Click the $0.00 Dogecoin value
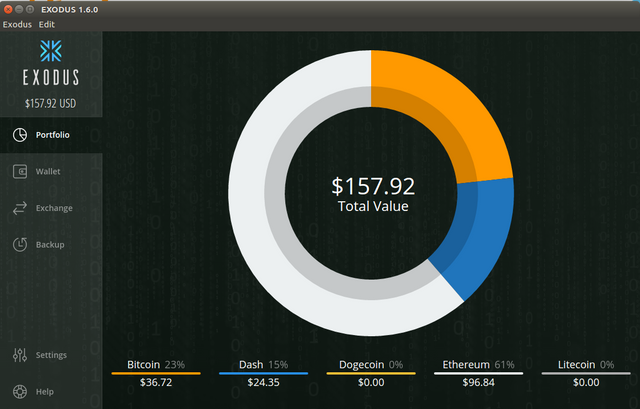The image size is (640, 409). 371,382
